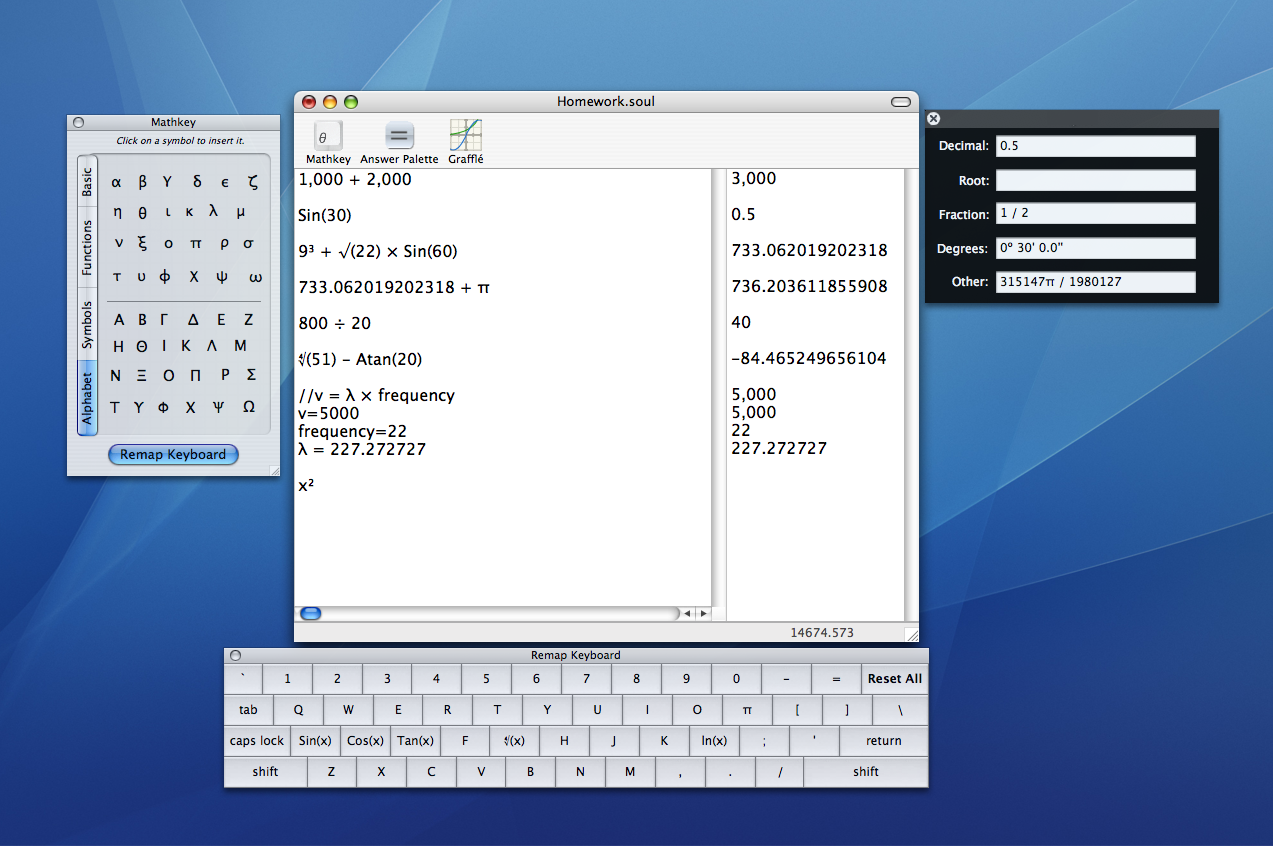The height and width of the screenshot is (846, 1273).
Task: Open the Mathkey toolbar icon
Action: pos(328,143)
